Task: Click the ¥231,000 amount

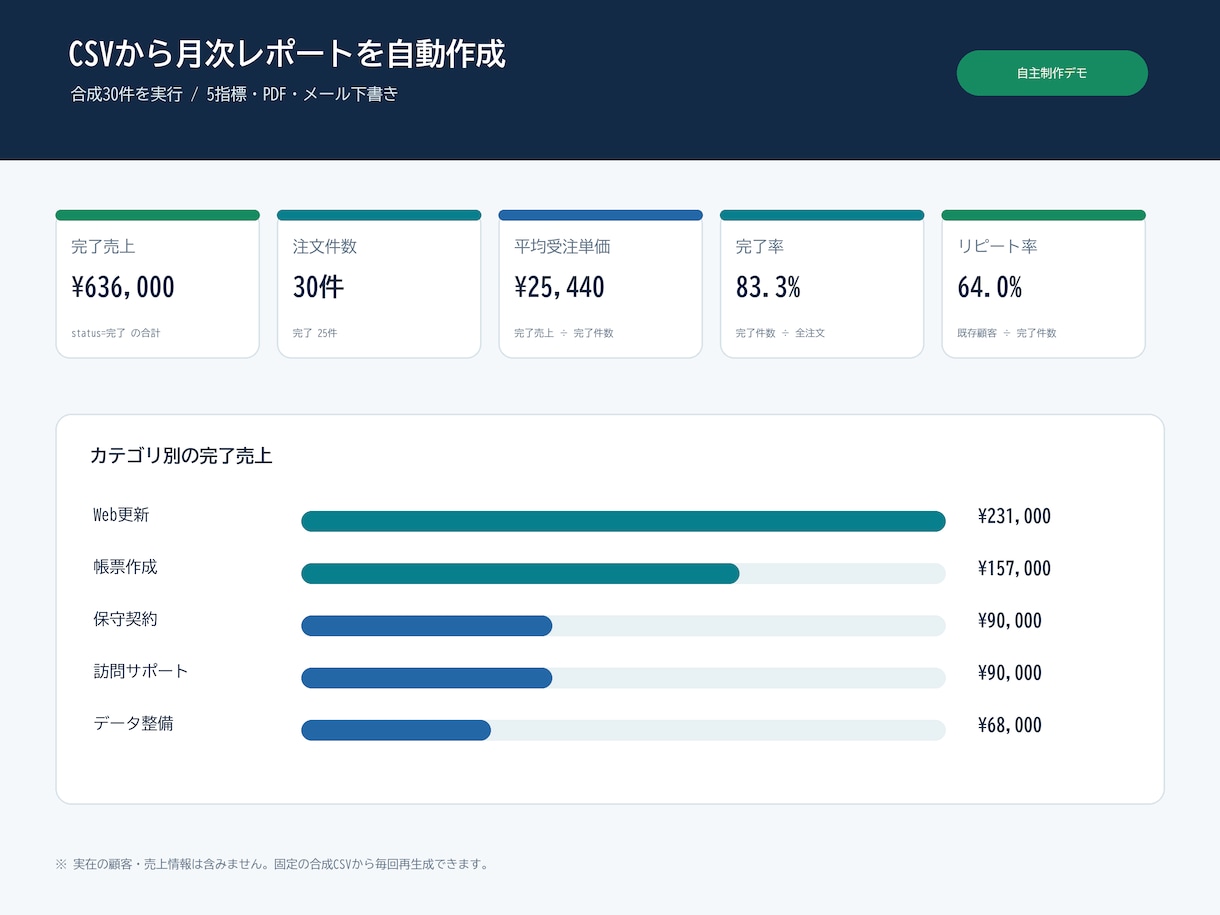Action: tap(1014, 517)
